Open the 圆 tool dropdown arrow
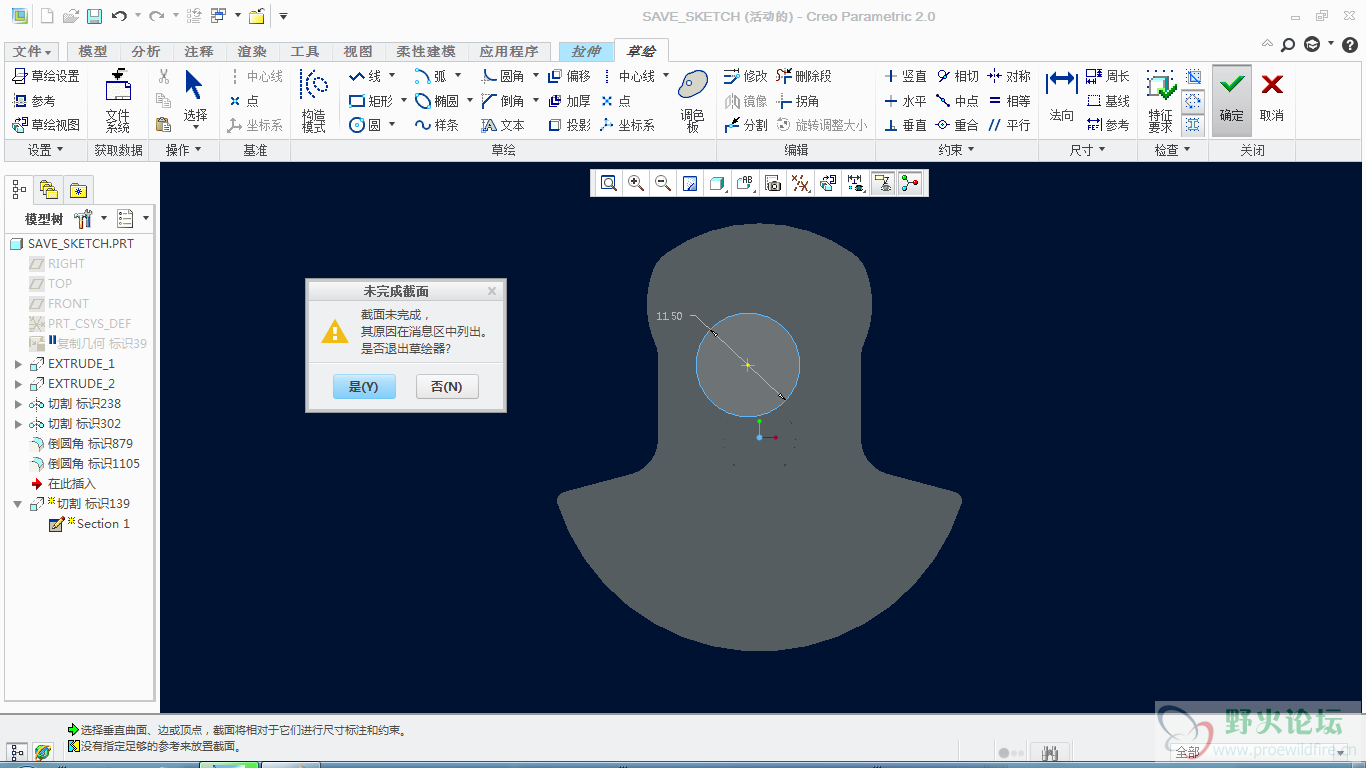Screen dimensions: 1366x768 [392, 125]
